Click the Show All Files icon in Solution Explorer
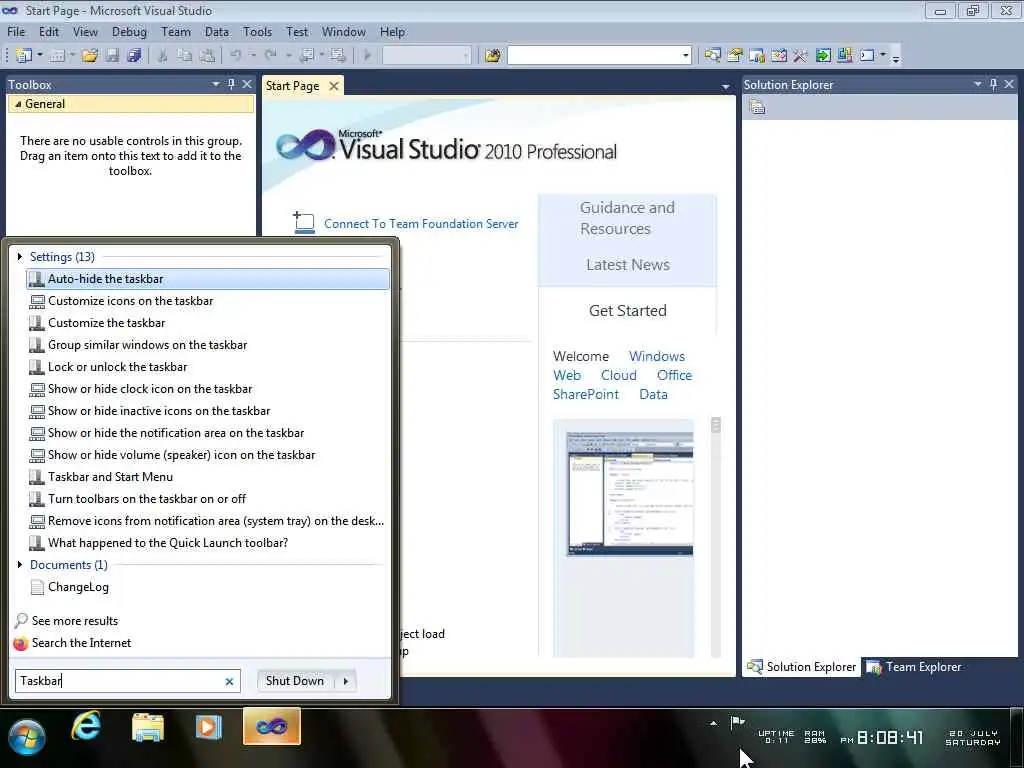The image size is (1024, 768). [x=758, y=107]
